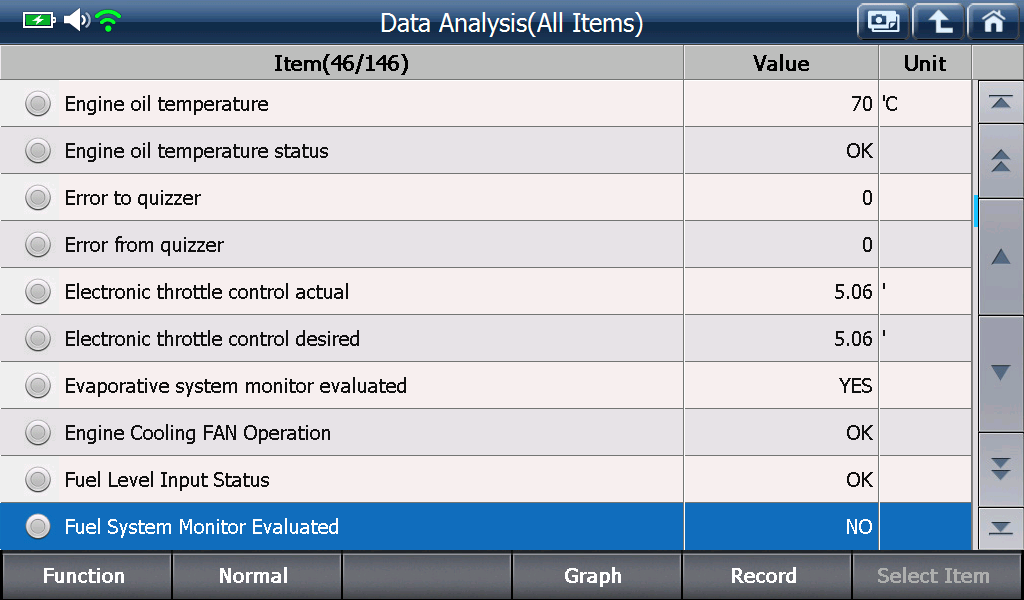1024x600 pixels.
Task: Select Engine oil temperature radio button
Action: 38,104
